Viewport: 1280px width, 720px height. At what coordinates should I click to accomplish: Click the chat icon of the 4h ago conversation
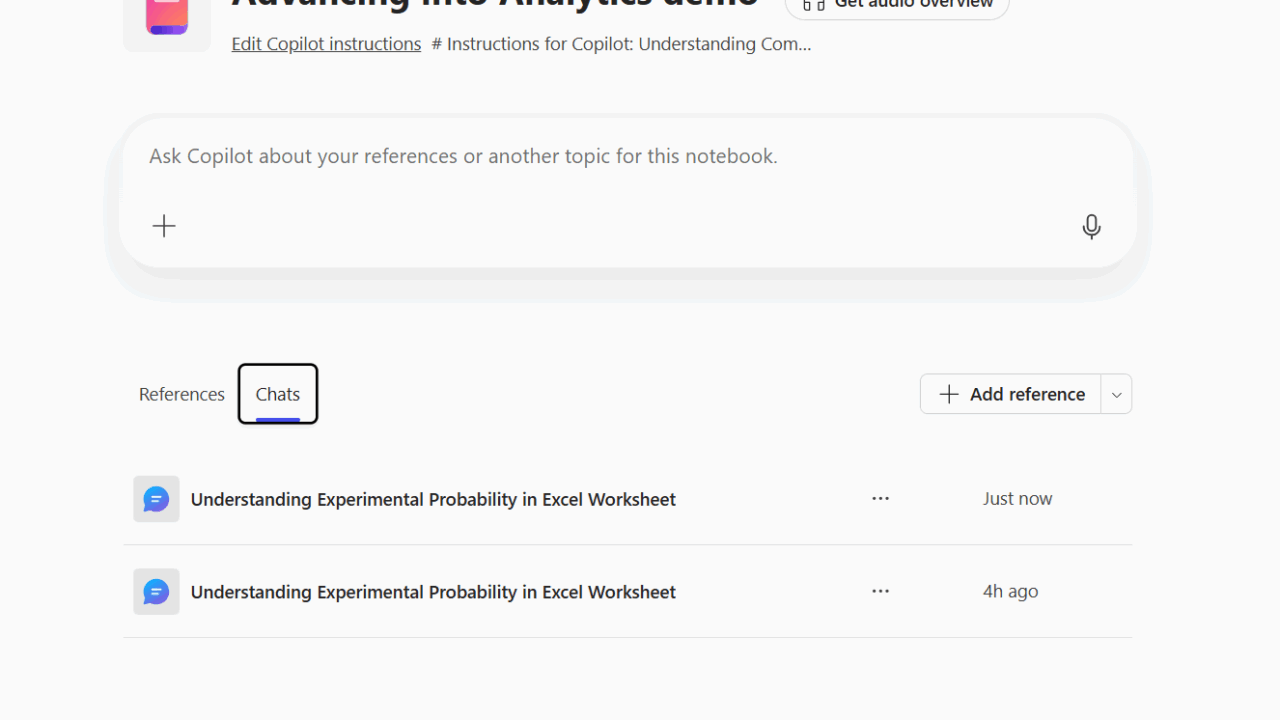[156, 592]
